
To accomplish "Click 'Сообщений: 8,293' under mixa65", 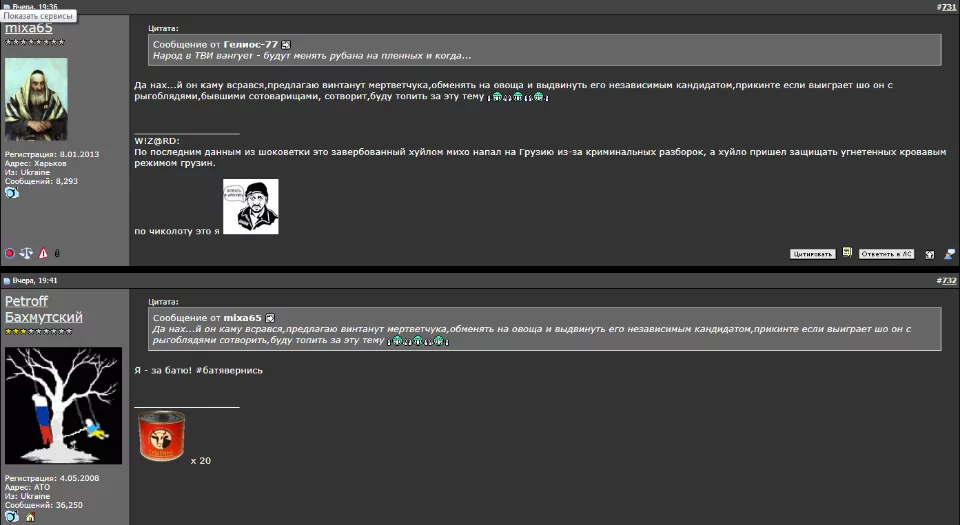I will pos(42,181).
